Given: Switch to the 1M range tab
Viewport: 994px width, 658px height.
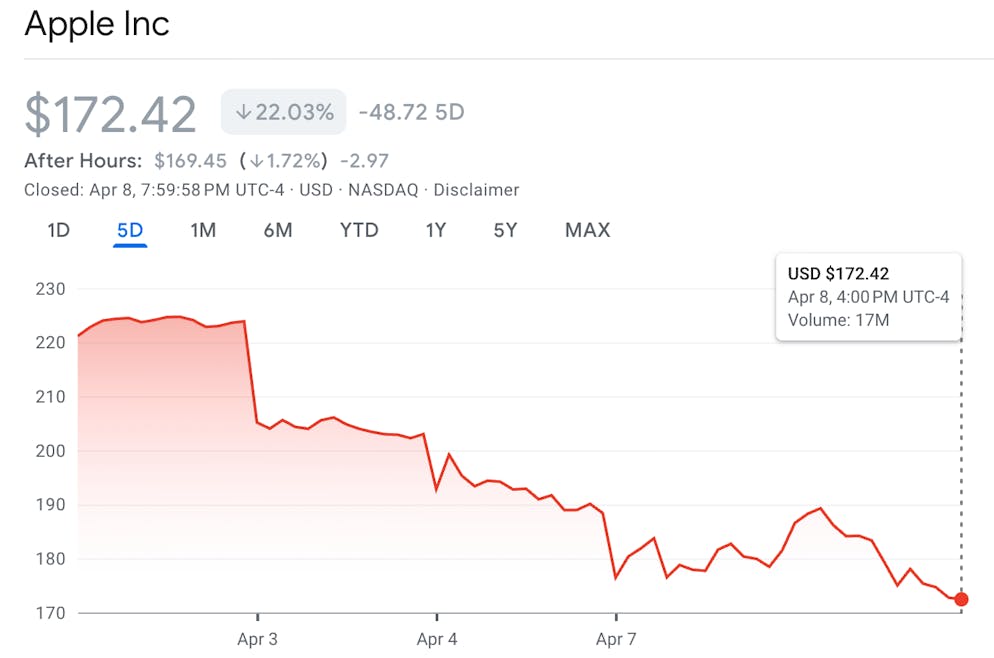Looking at the screenshot, I should point(203,230).
